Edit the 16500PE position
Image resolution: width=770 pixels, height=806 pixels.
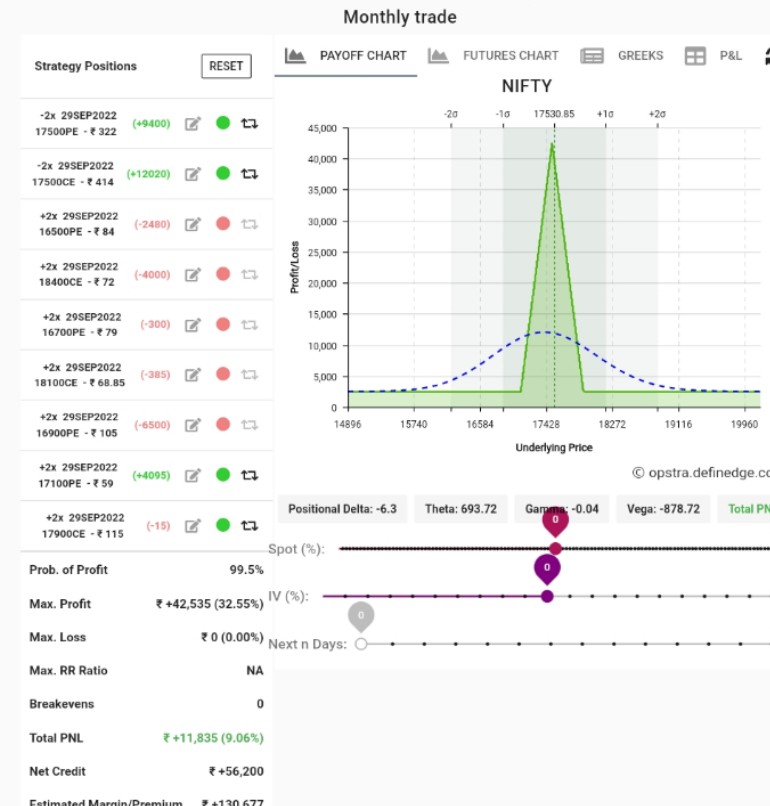pos(193,225)
